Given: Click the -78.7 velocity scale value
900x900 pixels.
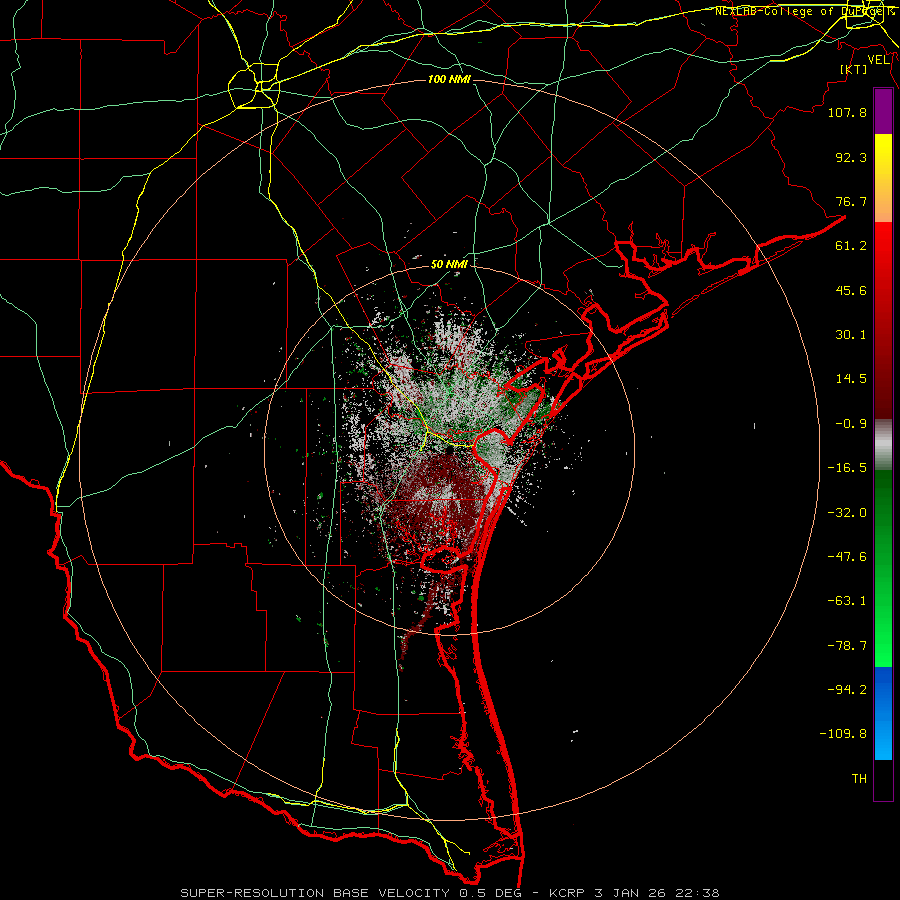Looking at the screenshot, I should point(847,646).
